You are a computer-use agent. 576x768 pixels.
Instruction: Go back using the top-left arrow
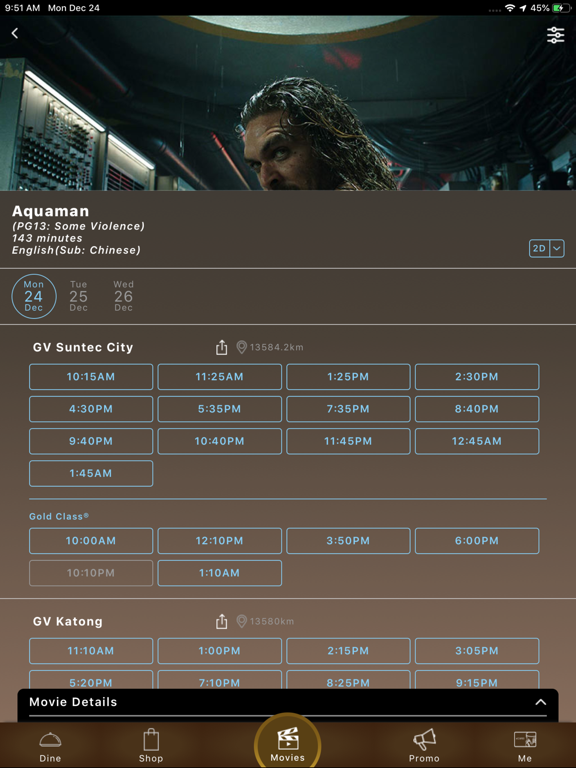pos(15,33)
